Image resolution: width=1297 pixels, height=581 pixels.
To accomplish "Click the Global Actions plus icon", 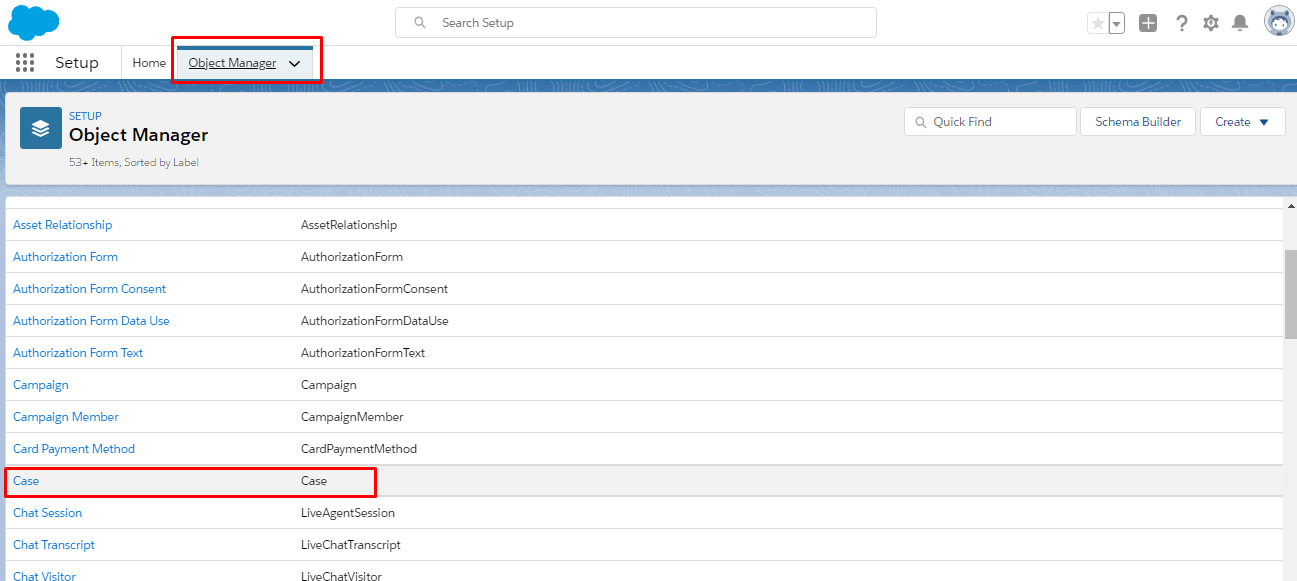I will 1148,23.
